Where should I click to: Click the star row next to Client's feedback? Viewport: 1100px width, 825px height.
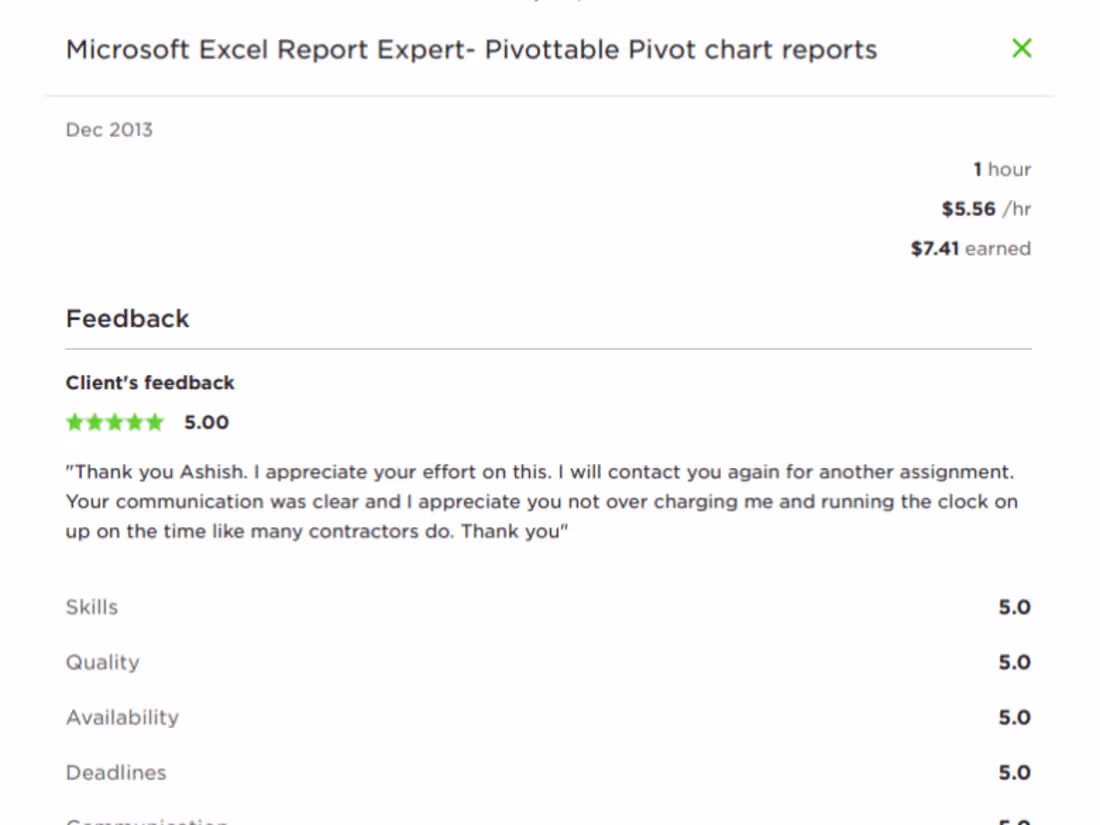(114, 422)
